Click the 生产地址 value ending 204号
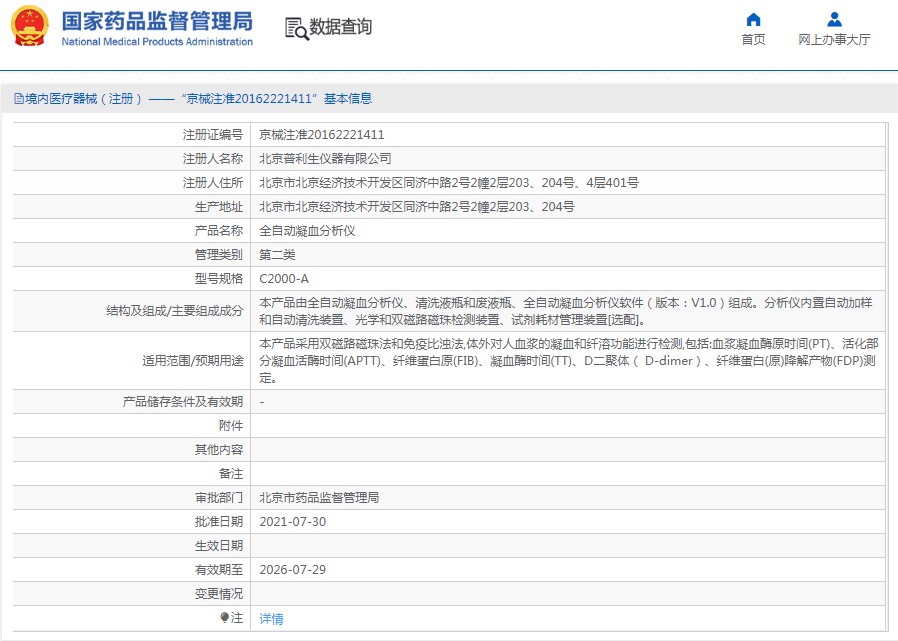The height and width of the screenshot is (641, 898). point(417,207)
